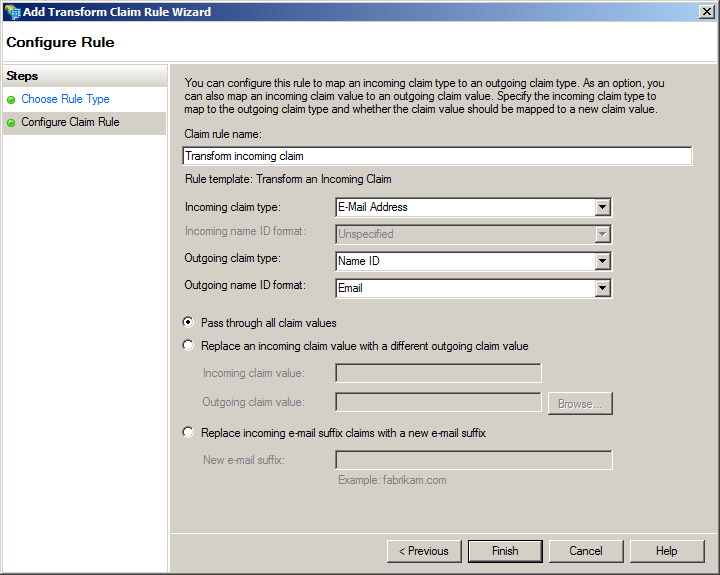The image size is (720, 575).
Task: Go back with the Previous button
Action: (424, 551)
